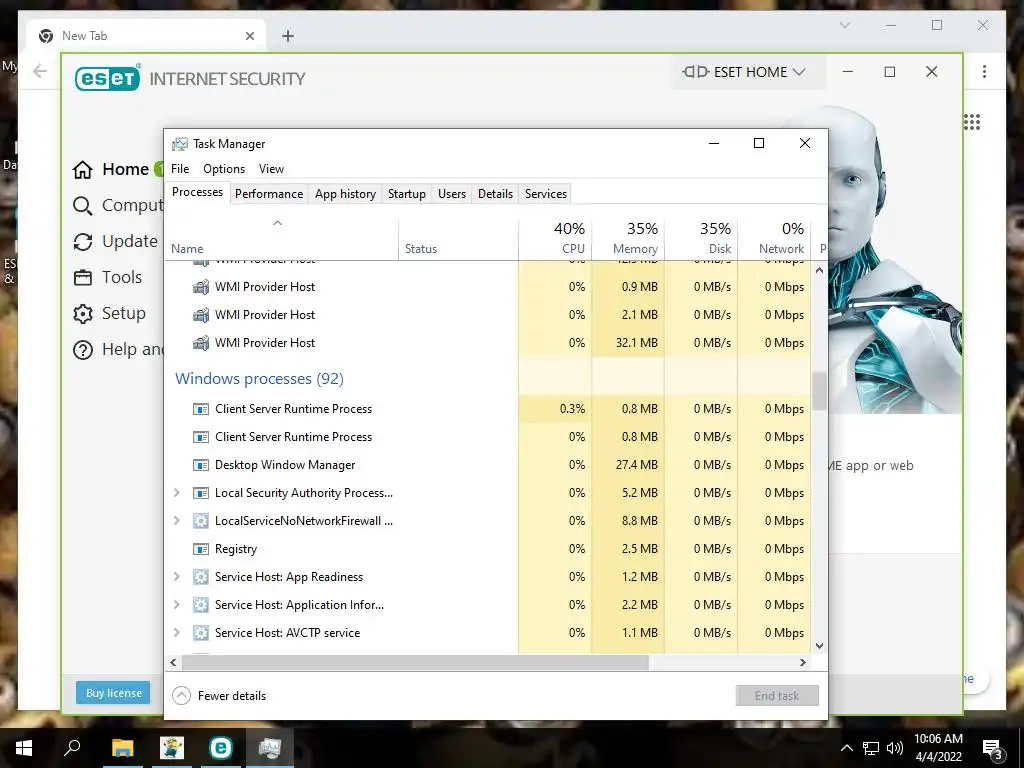Open the Options menu in Task Manager
This screenshot has width=1024, height=768.
(224, 169)
